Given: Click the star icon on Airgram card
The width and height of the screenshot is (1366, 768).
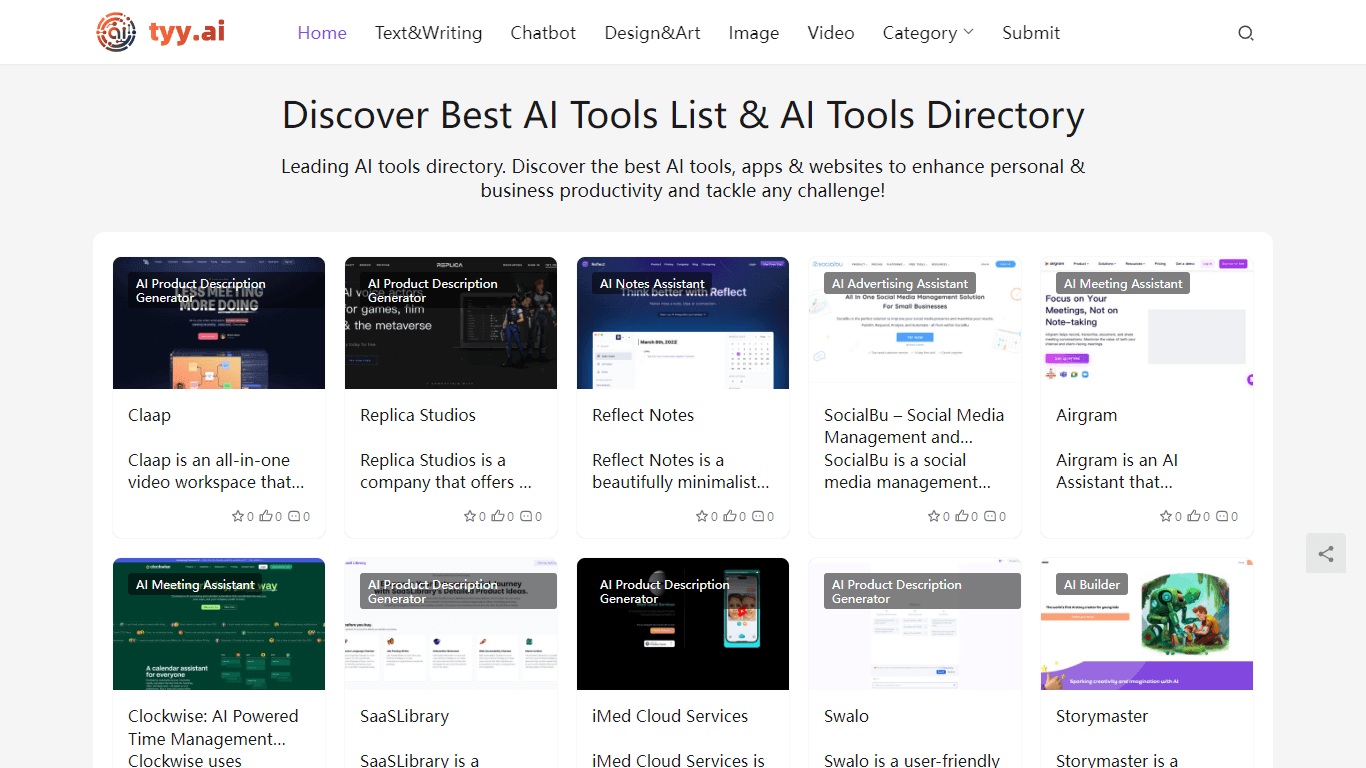Looking at the screenshot, I should (x=1166, y=517).
